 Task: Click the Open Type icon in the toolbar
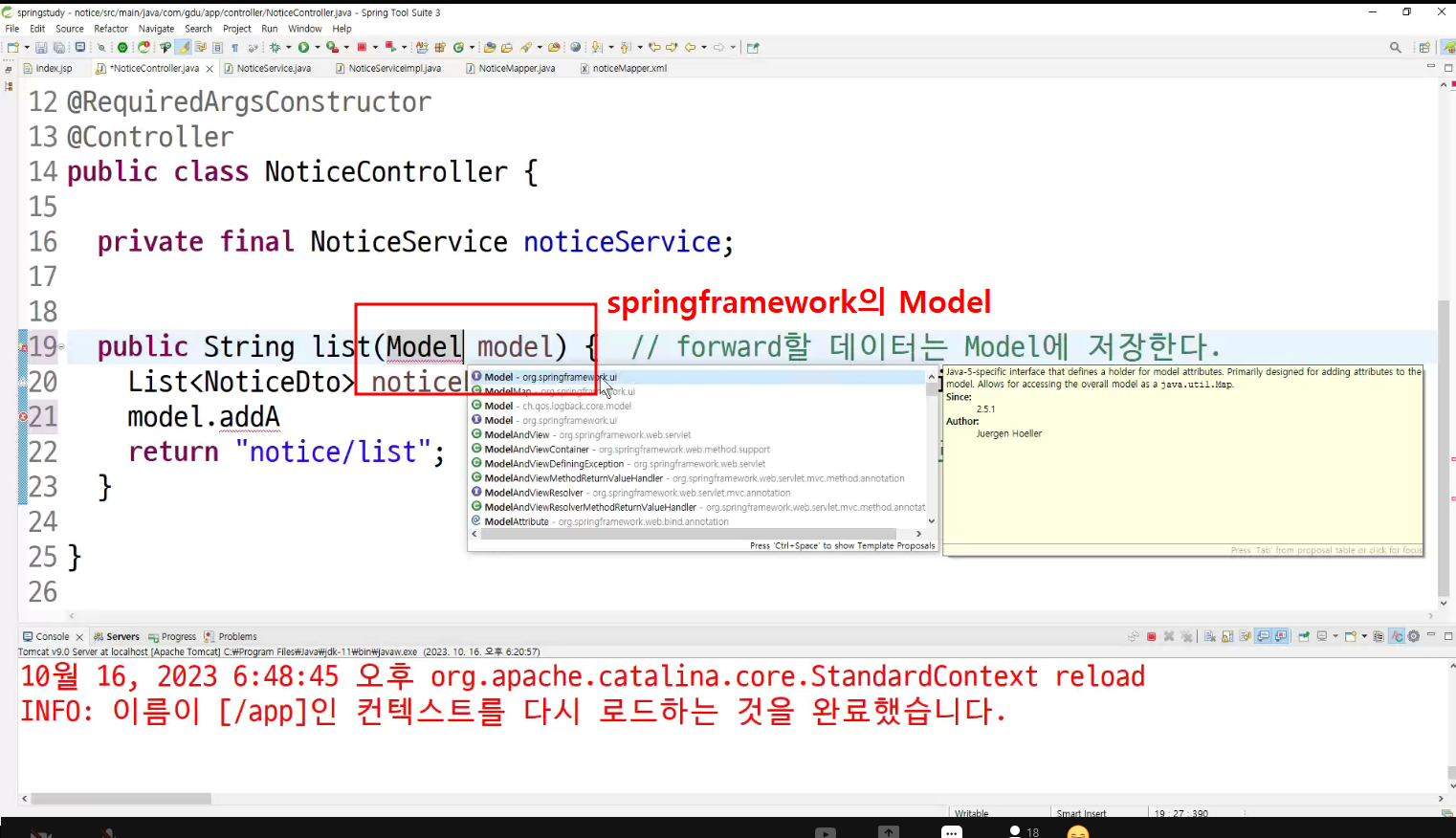[x=490, y=47]
